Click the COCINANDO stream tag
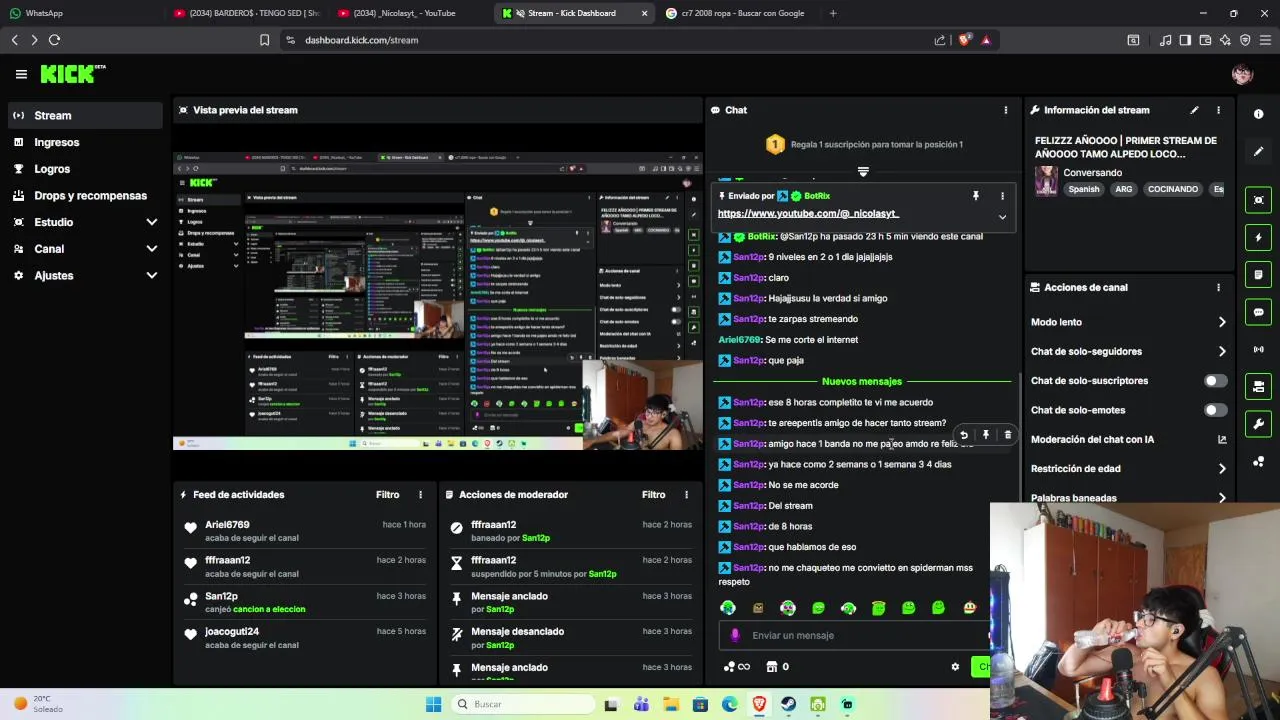This screenshot has height=720, width=1280. [x=1172, y=189]
